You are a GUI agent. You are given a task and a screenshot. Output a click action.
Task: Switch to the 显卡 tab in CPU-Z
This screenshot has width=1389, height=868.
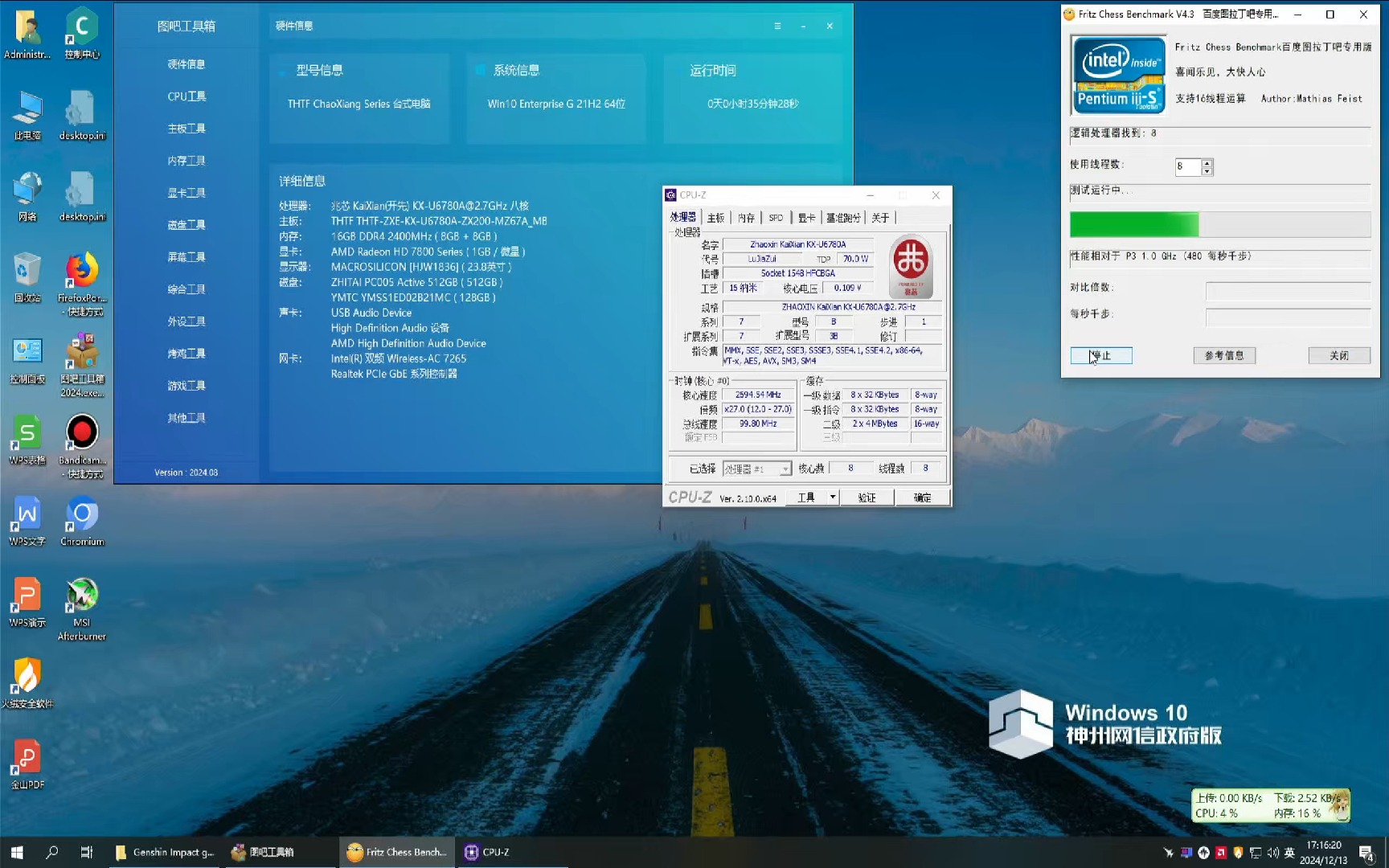click(806, 218)
